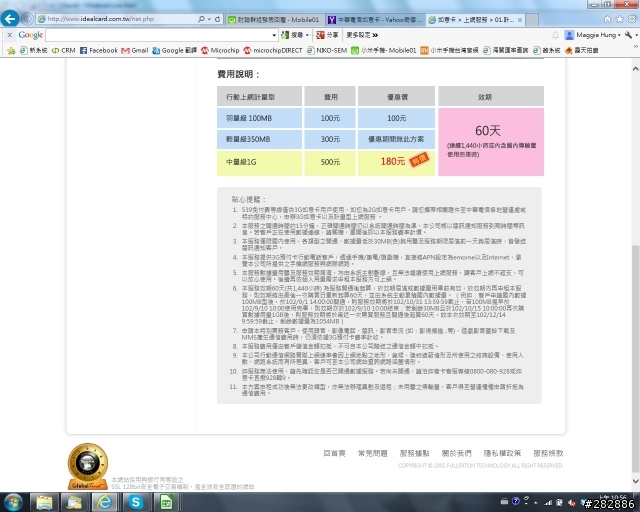640x512 pixels.
Task: Refresh the page with the reload icon
Action: [218, 19]
